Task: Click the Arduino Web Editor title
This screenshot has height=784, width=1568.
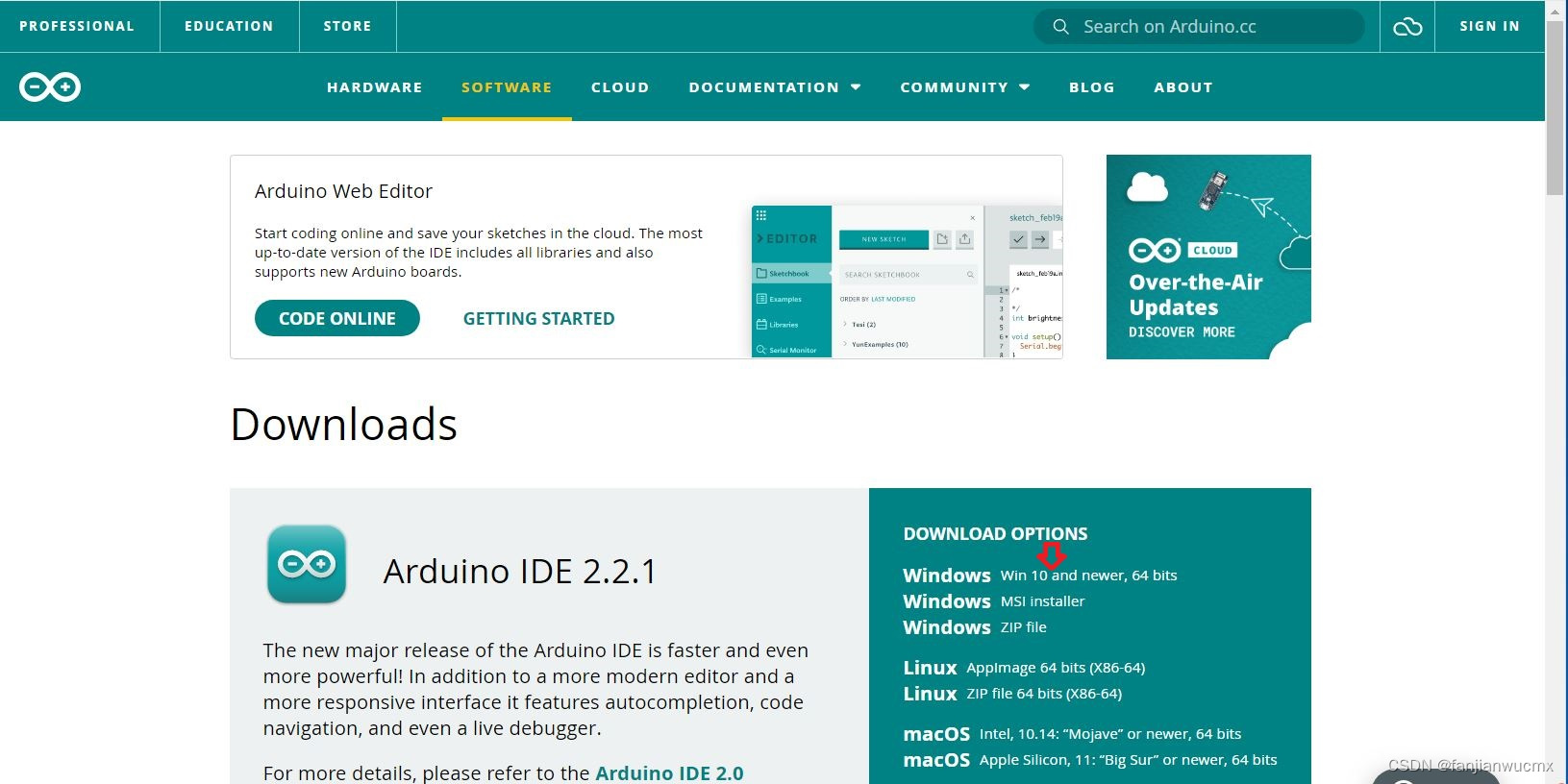Action: coord(343,191)
